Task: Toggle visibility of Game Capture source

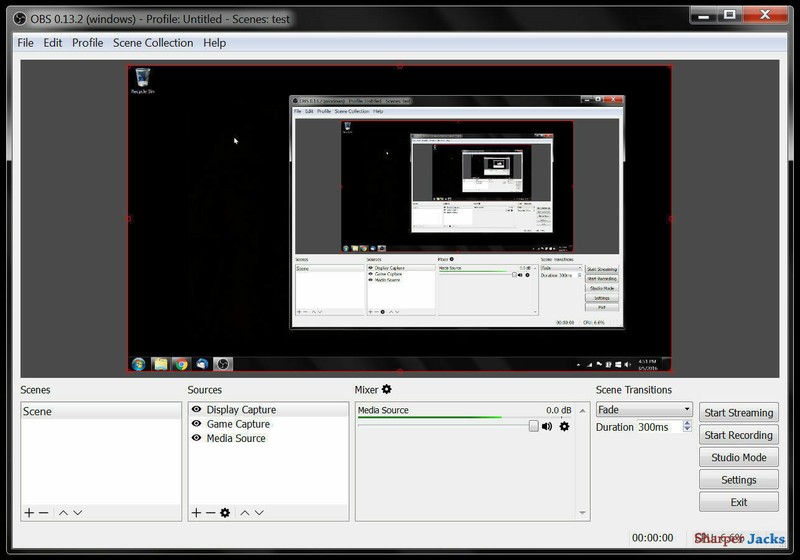Action: pos(196,423)
